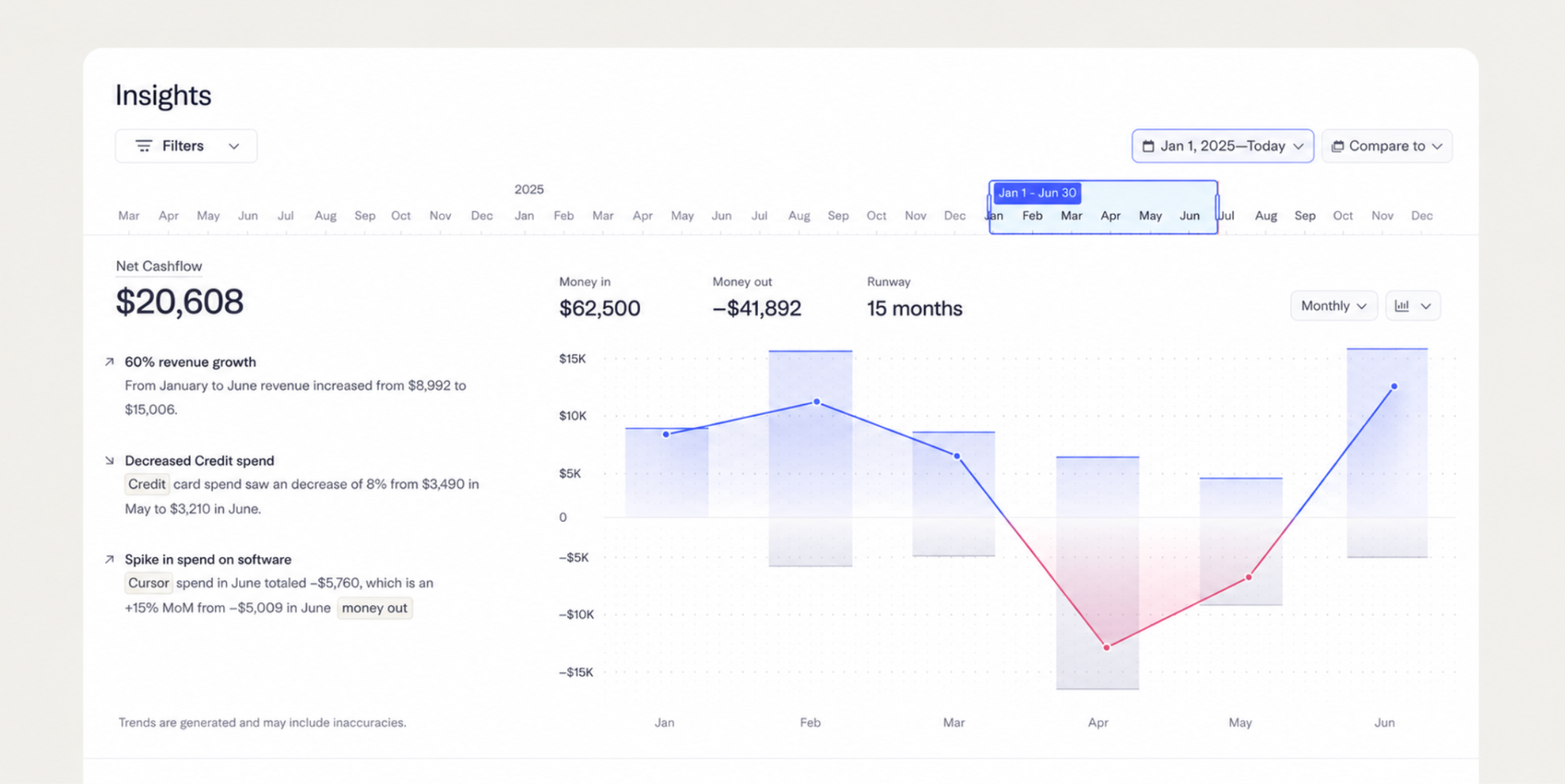1565x784 pixels.
Task: Click the Apr label on the chart x-axis
Action: (1098, 722)
